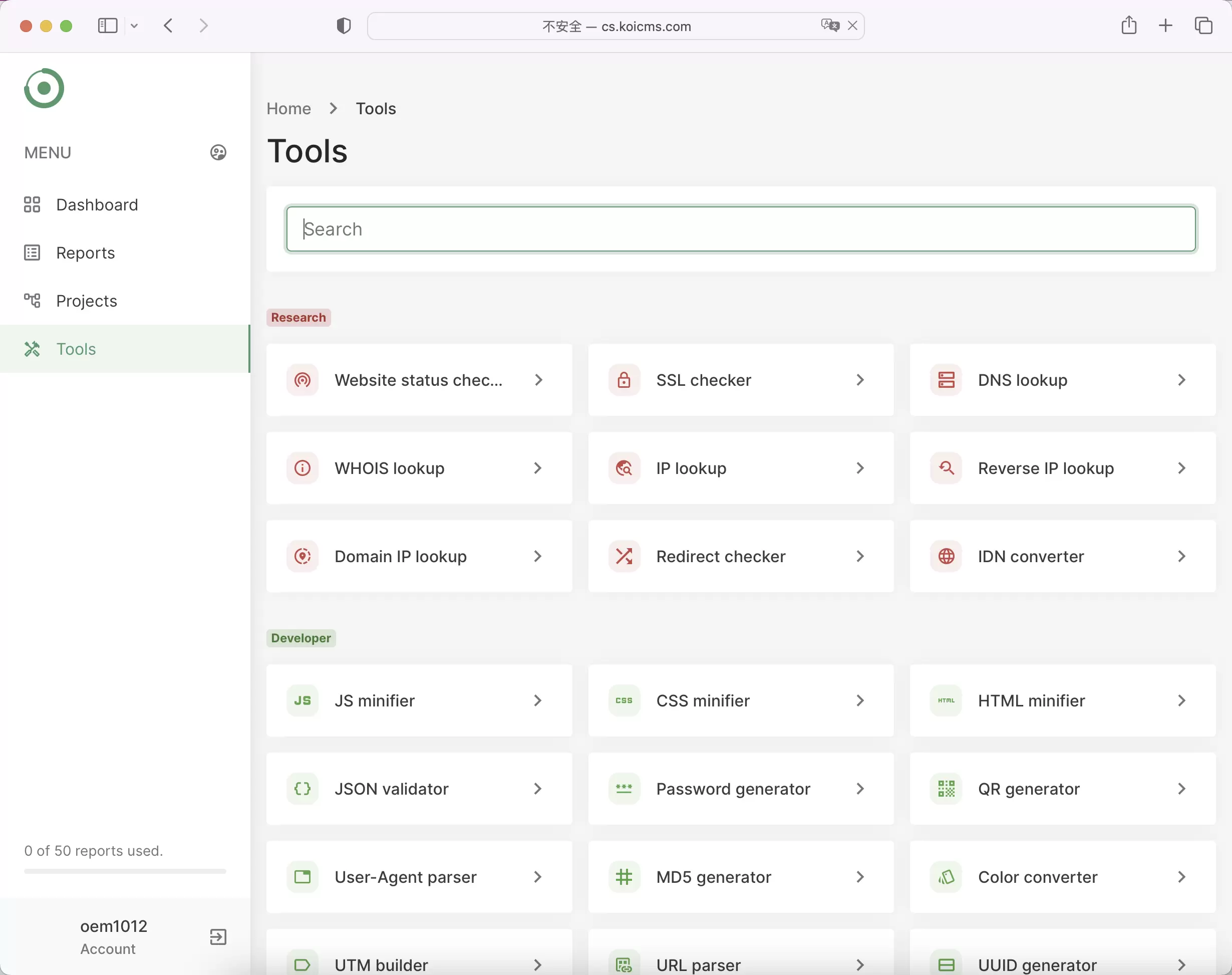This screenshot has width=1232, height=975.
Task: Click the Tools breadcrumb text
Action: coord(376,108)
